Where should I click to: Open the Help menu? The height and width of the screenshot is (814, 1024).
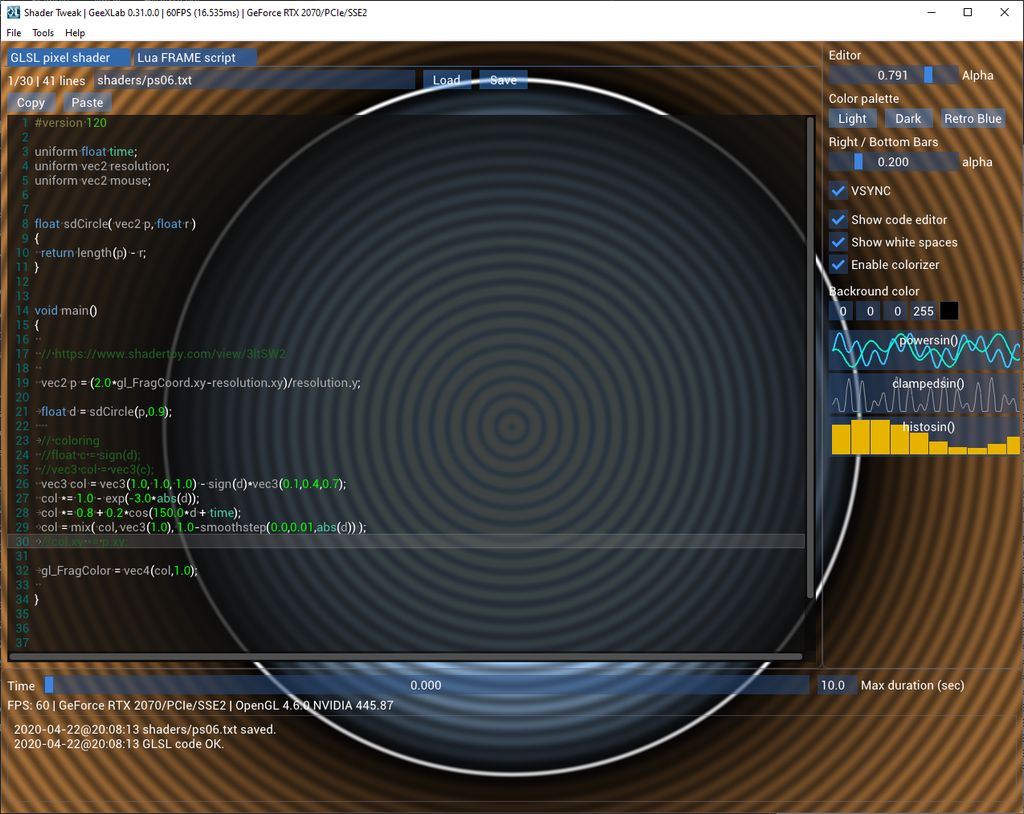[75, 33]
